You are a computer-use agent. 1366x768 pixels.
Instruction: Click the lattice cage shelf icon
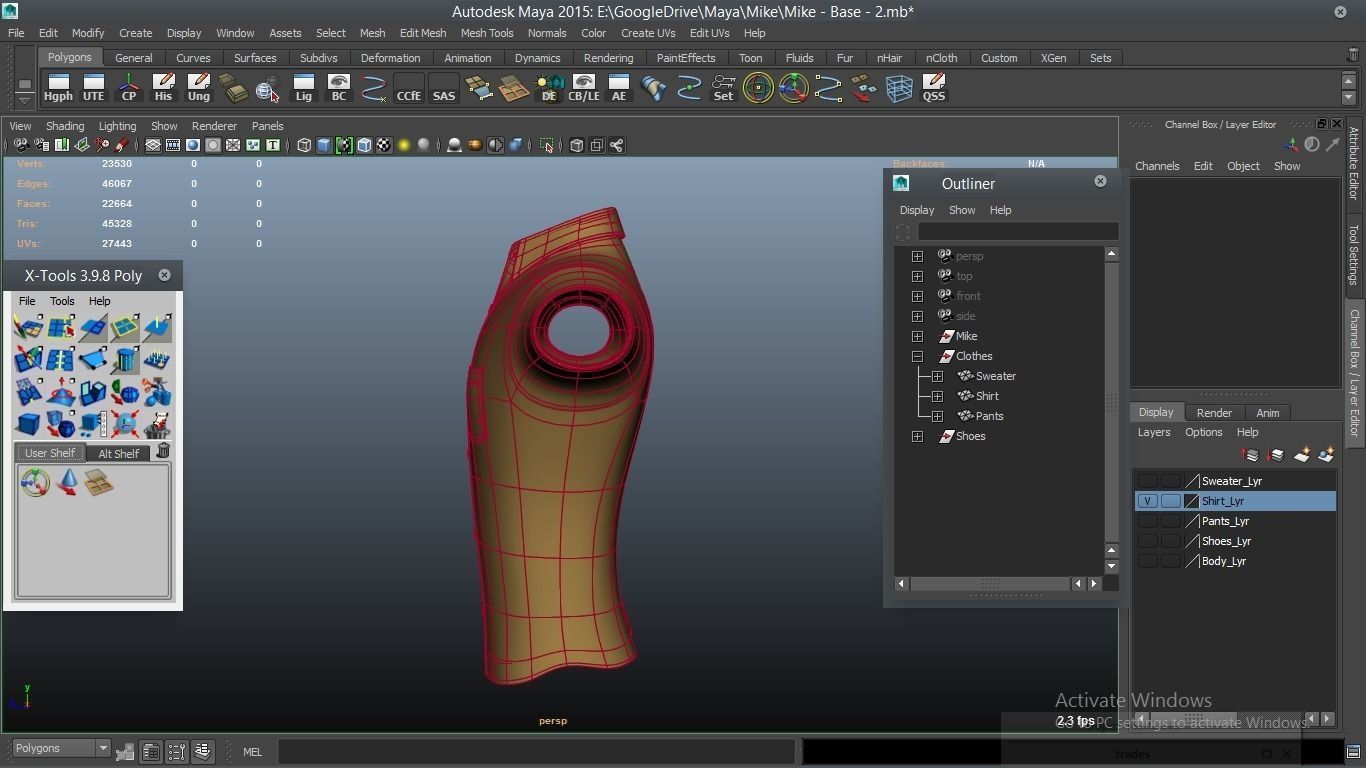click(898, 88)
